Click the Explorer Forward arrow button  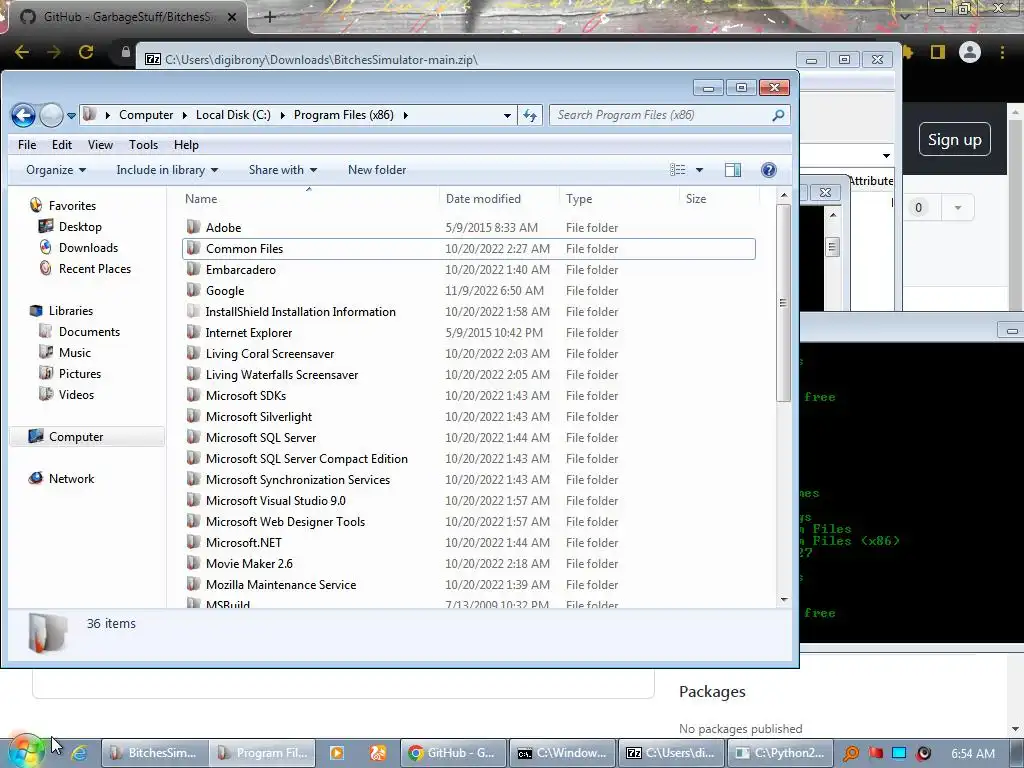[x=51, y=116]
